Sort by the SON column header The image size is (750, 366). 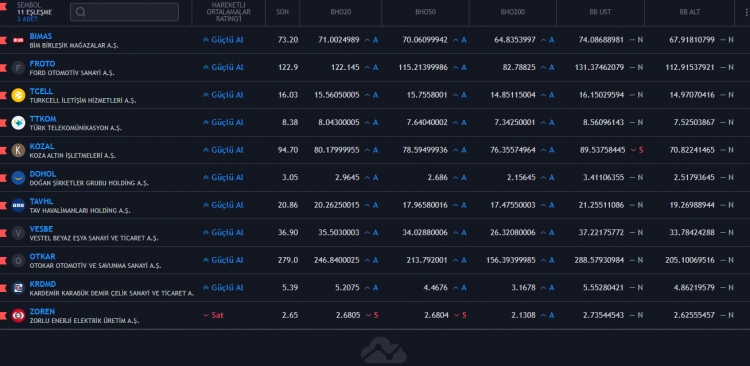[x=282, y=12]
